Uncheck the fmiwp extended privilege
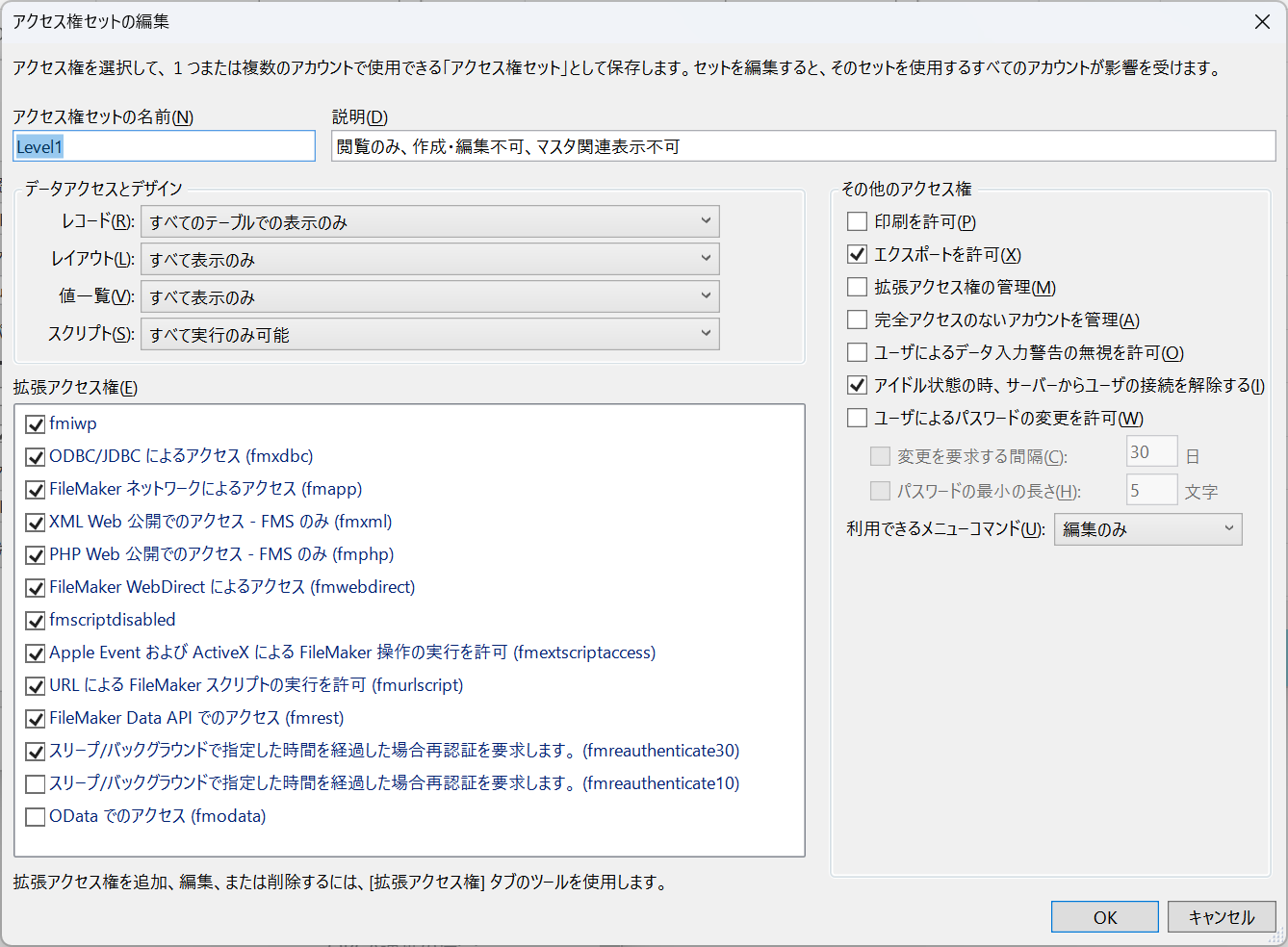 [36, 424]
